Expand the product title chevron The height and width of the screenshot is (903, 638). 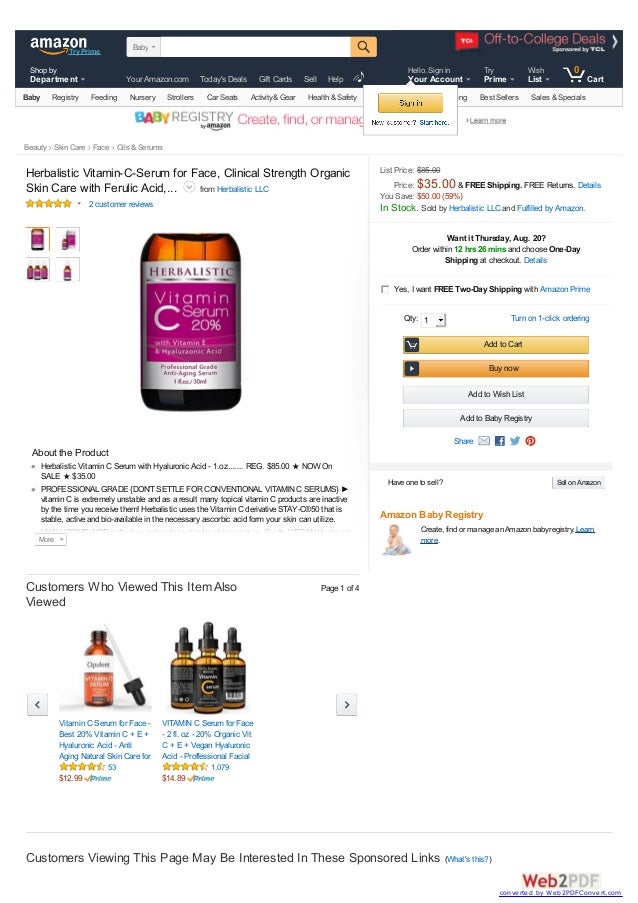coord(189,187)
